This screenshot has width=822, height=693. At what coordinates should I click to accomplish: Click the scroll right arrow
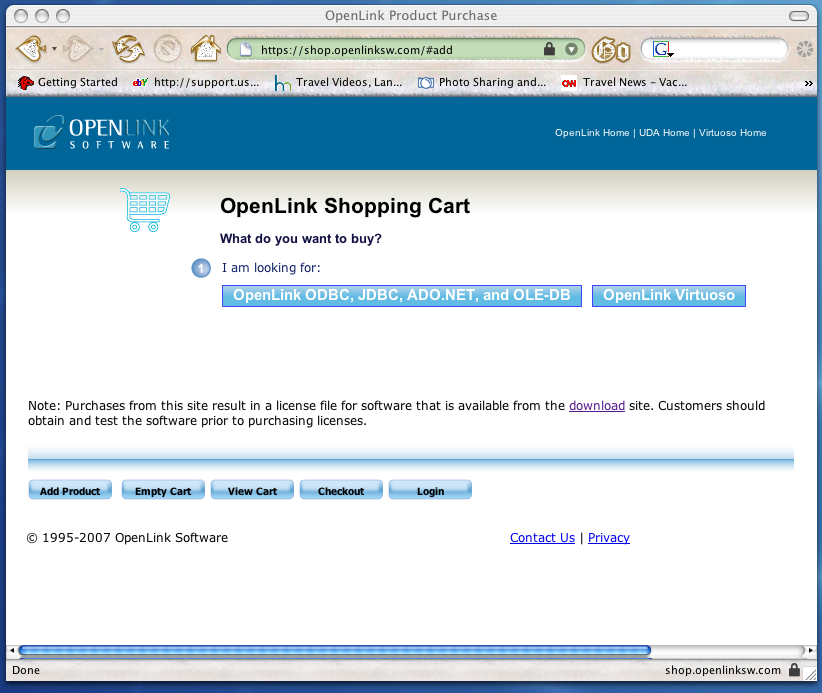click(810, 651)
